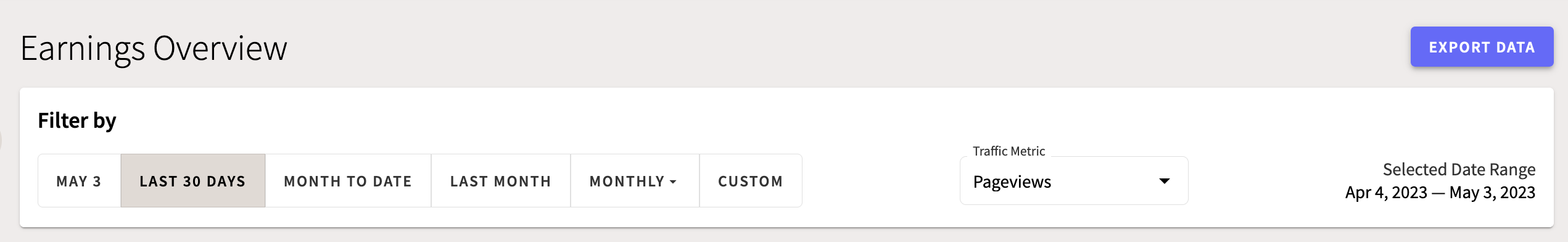Image resolution: width=1568 pixels, height=242 pixels.
Task: Select the May 3 date filter
Action: (x=79, y=181)
